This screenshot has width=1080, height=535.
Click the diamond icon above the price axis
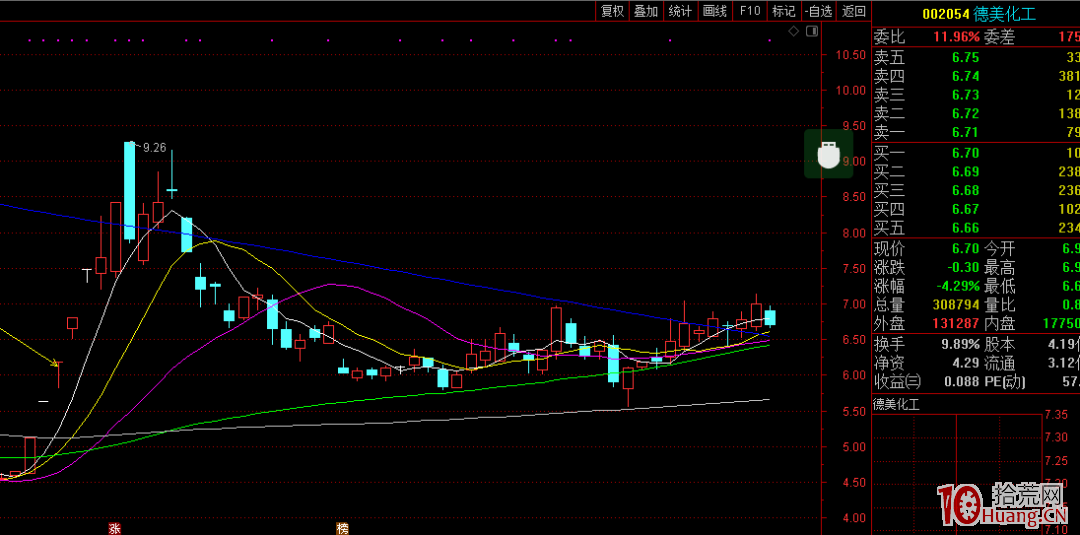794,32
